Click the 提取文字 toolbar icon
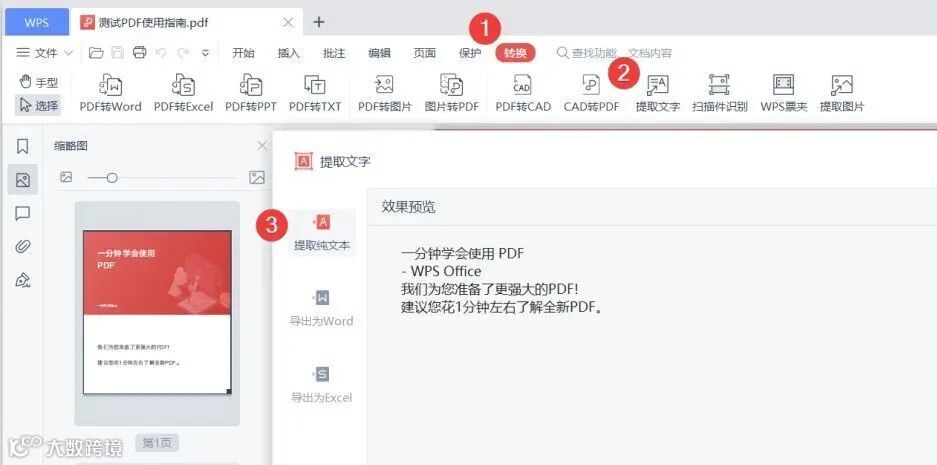 tap(658, 93)
